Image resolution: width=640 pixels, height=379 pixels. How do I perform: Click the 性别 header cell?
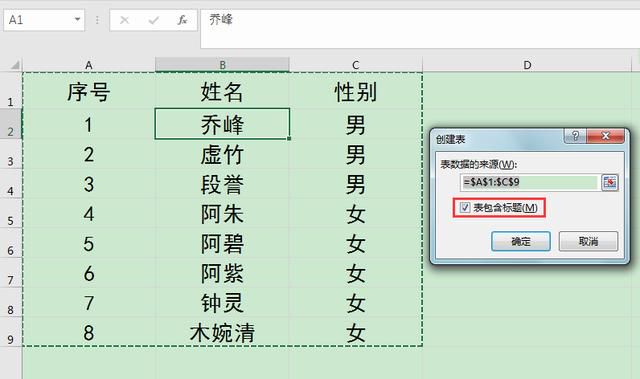tap(356, 91)
